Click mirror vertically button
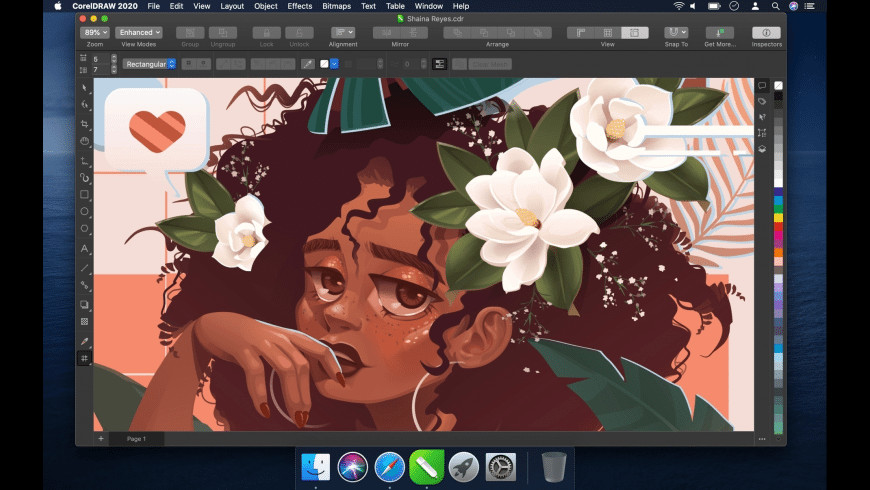Viewport: 870px width, 490px height. click(414, 33)
